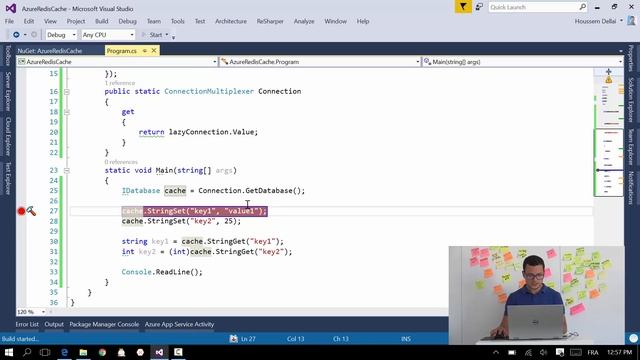Click the user account avatar icon
The width and height of the screenshot is (640, 360).
(x=631, y=21)
